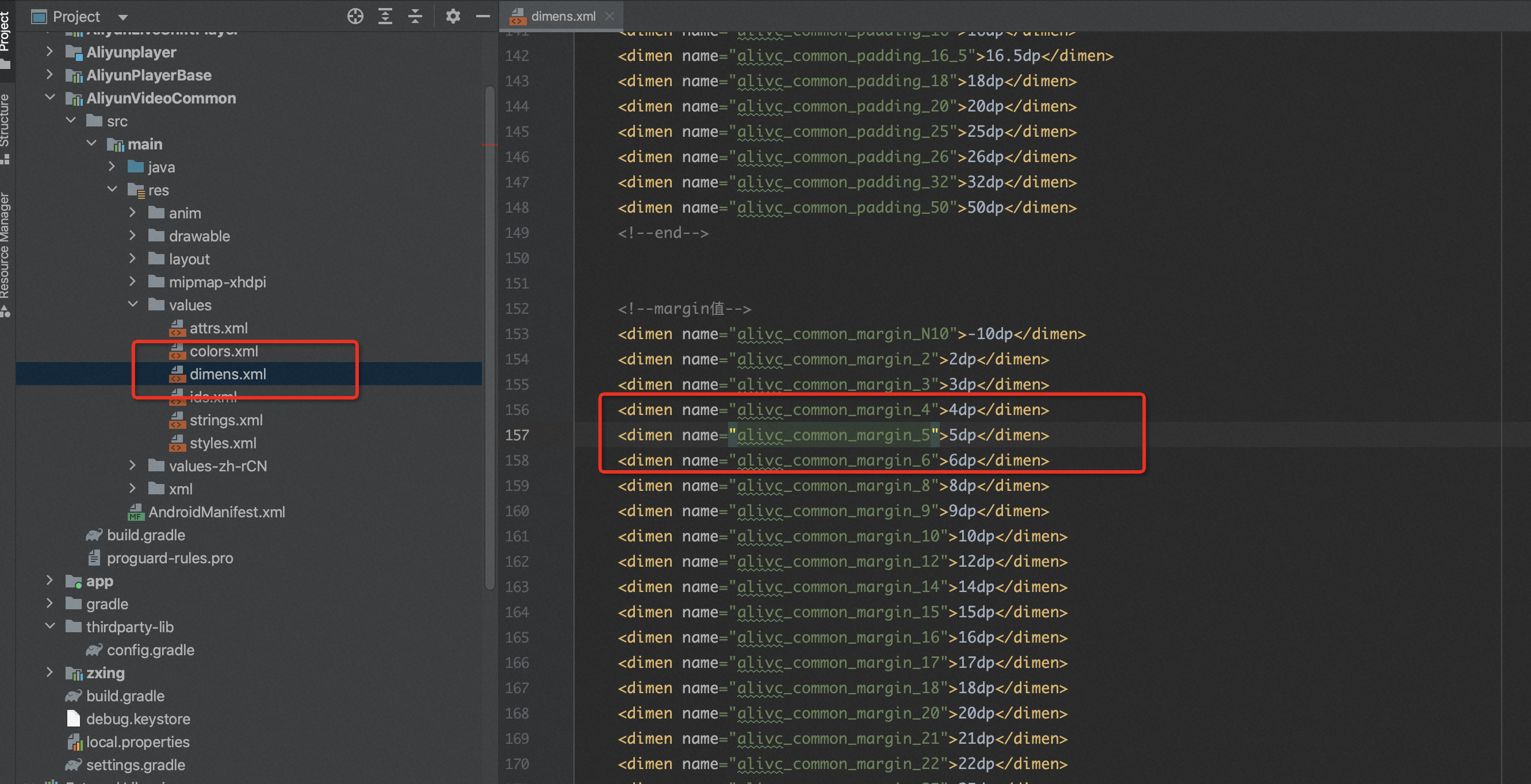Click line number 149 in gutter

pos(516,233)
